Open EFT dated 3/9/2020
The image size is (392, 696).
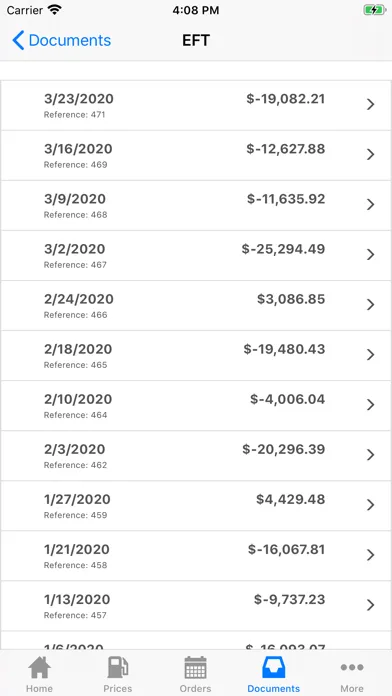(x=196, y=205)
